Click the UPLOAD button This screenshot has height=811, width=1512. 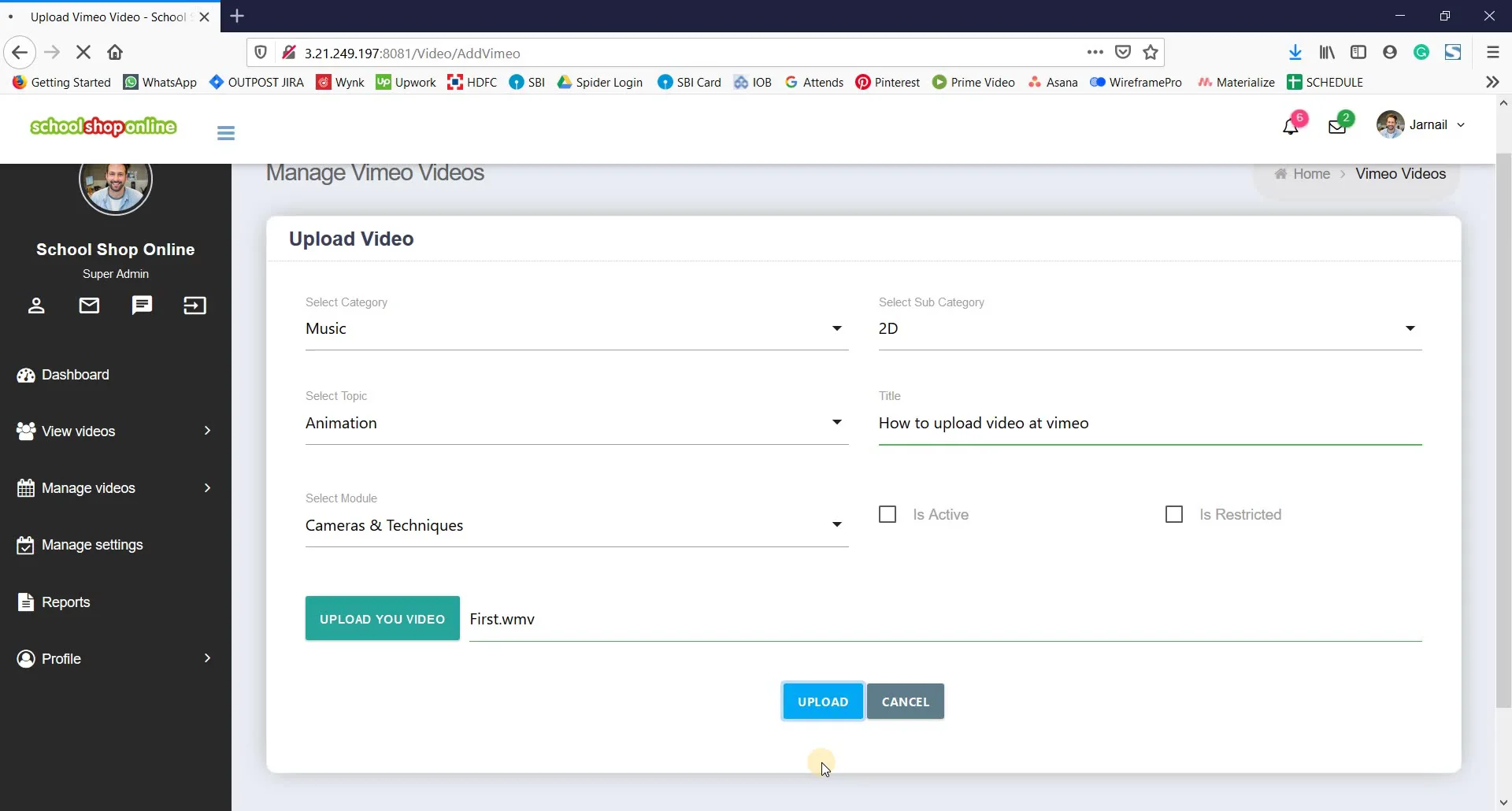823,702
